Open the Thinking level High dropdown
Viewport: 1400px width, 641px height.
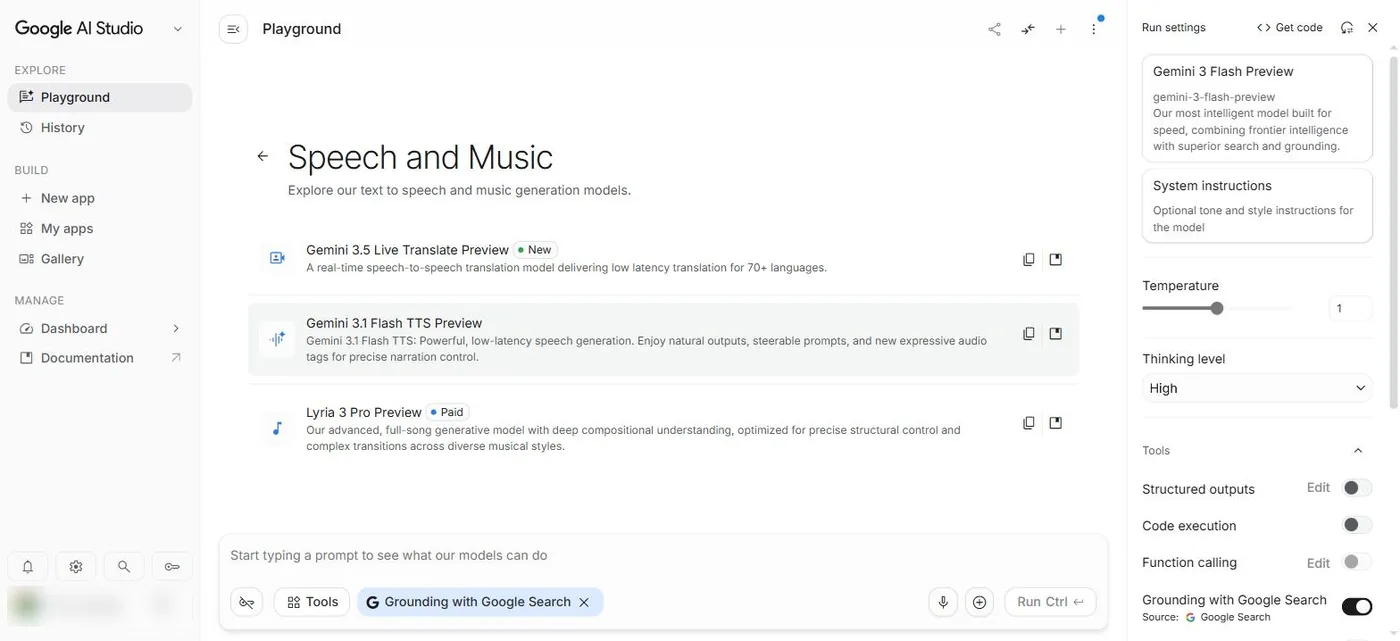tap(1257, 388)
